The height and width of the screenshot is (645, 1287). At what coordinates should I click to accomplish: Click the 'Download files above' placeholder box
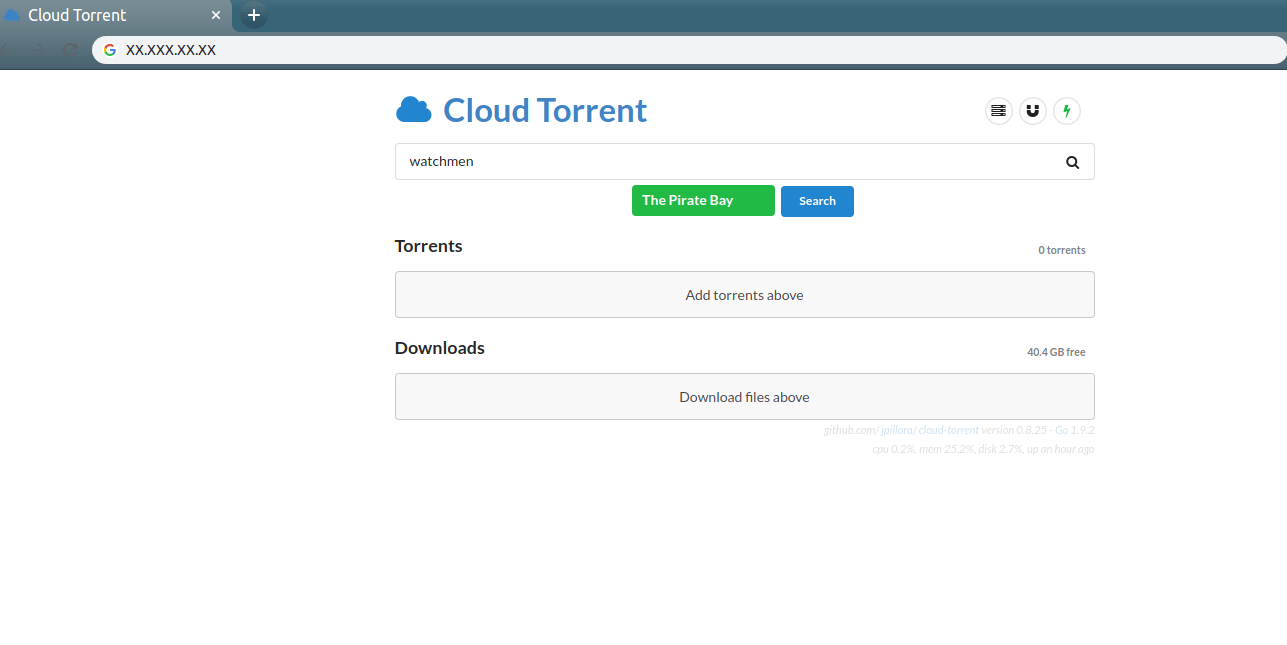pos(745,396)
